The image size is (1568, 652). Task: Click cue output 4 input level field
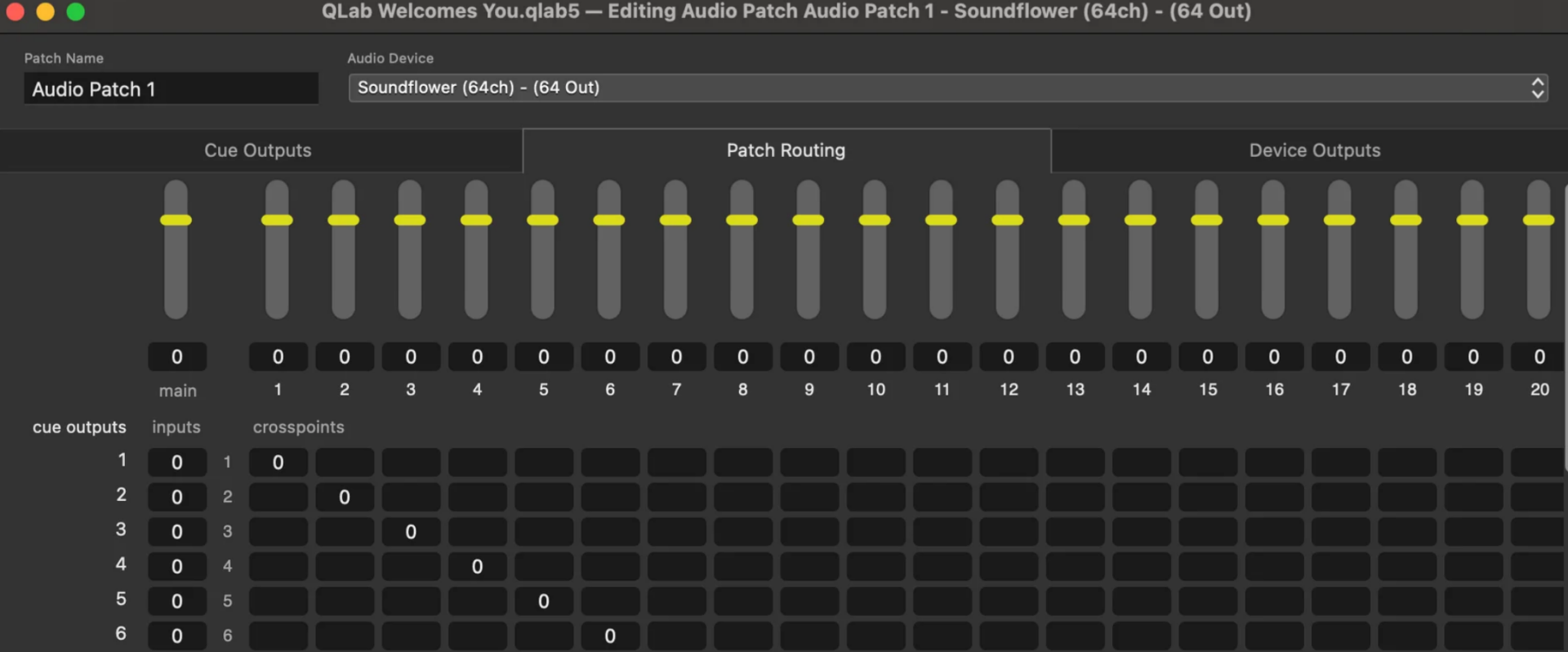tap(177, 566)
